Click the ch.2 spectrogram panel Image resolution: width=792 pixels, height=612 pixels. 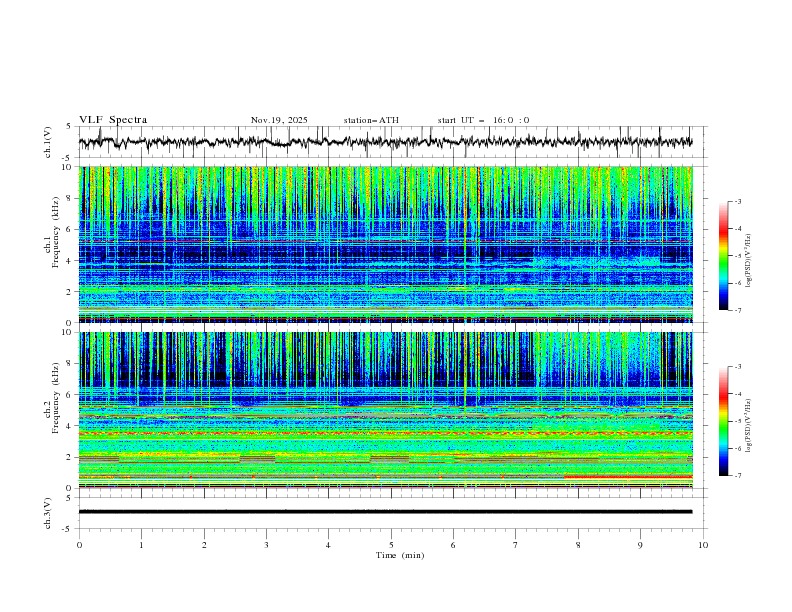coord(385,410)
